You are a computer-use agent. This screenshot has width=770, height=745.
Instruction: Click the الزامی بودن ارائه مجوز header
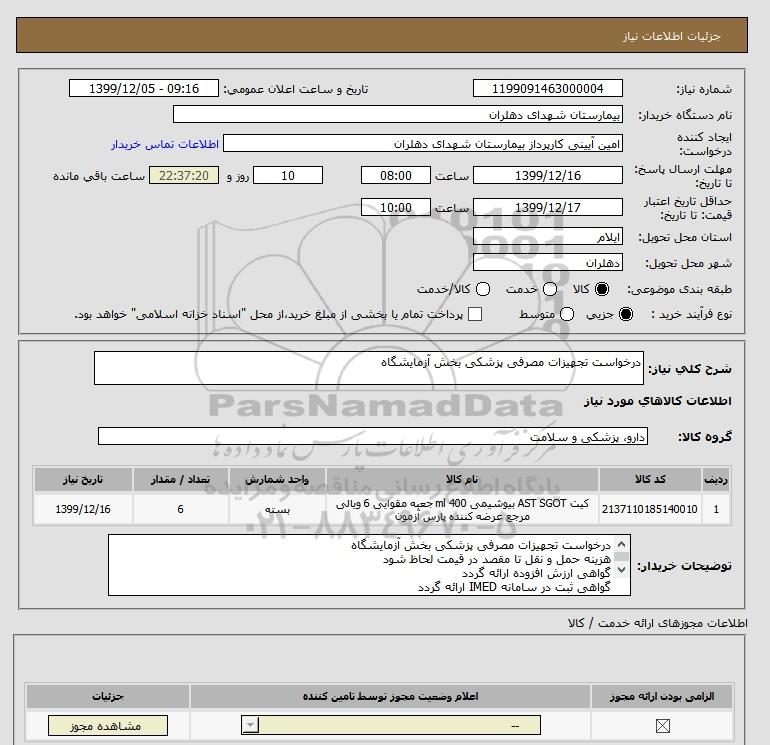662,696
